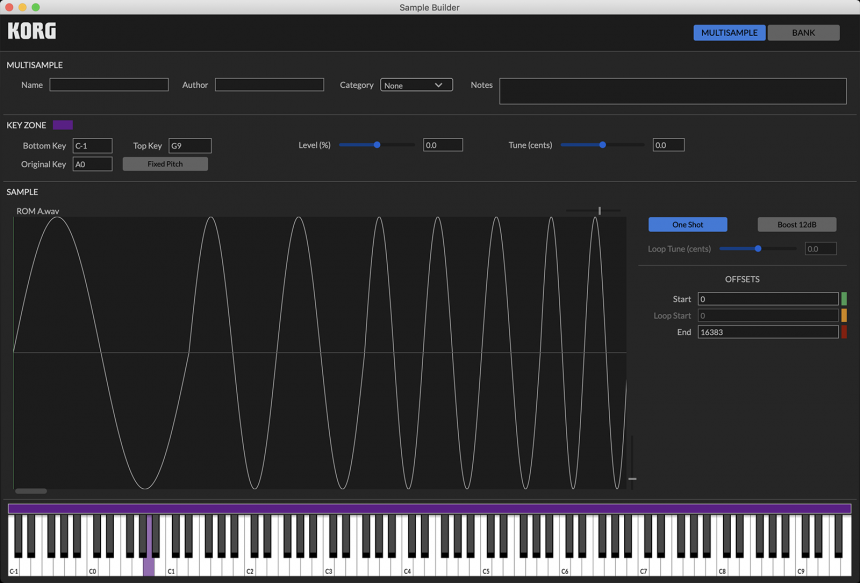This screenshot has height=583, width=860.
Task: Toggle One Shot playback mode
Action: (x=687, y=224)
